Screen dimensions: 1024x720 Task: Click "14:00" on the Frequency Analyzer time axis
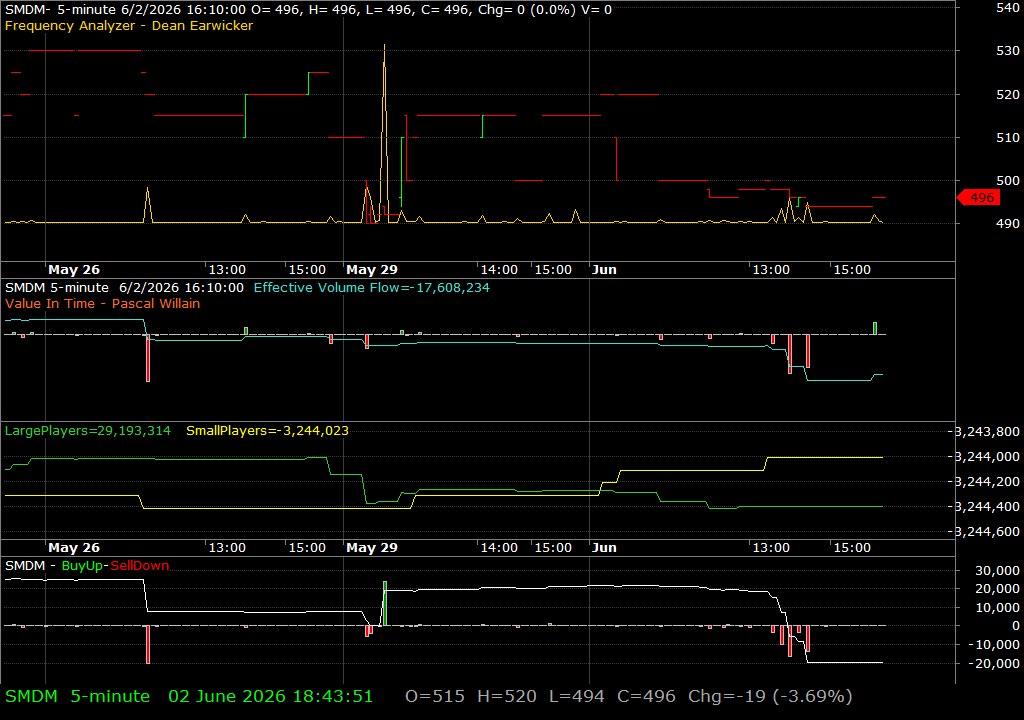pos(499,270)
